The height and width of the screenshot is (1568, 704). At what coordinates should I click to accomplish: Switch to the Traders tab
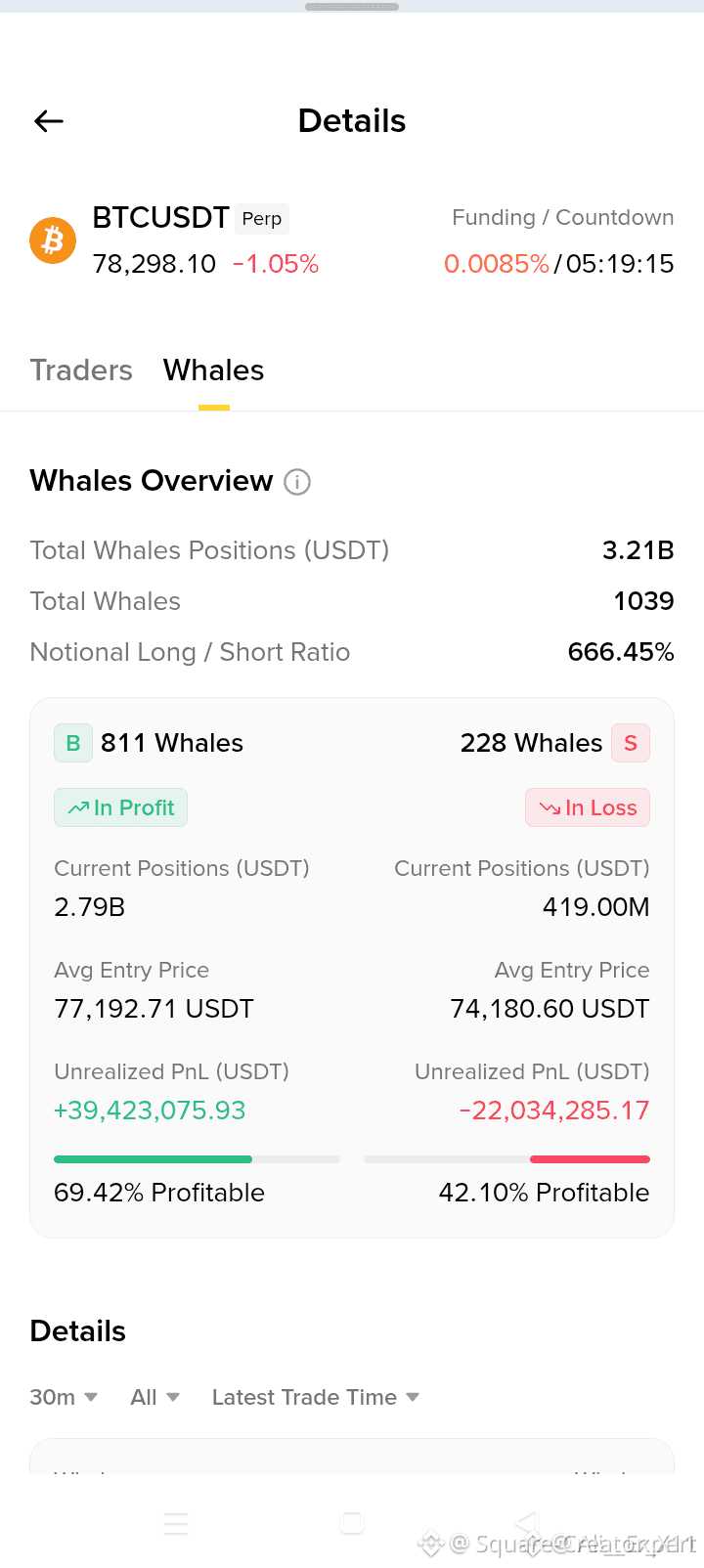81,370
